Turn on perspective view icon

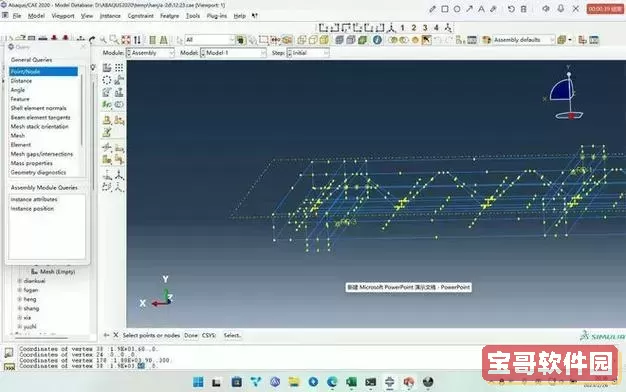[x=163, y=40]
